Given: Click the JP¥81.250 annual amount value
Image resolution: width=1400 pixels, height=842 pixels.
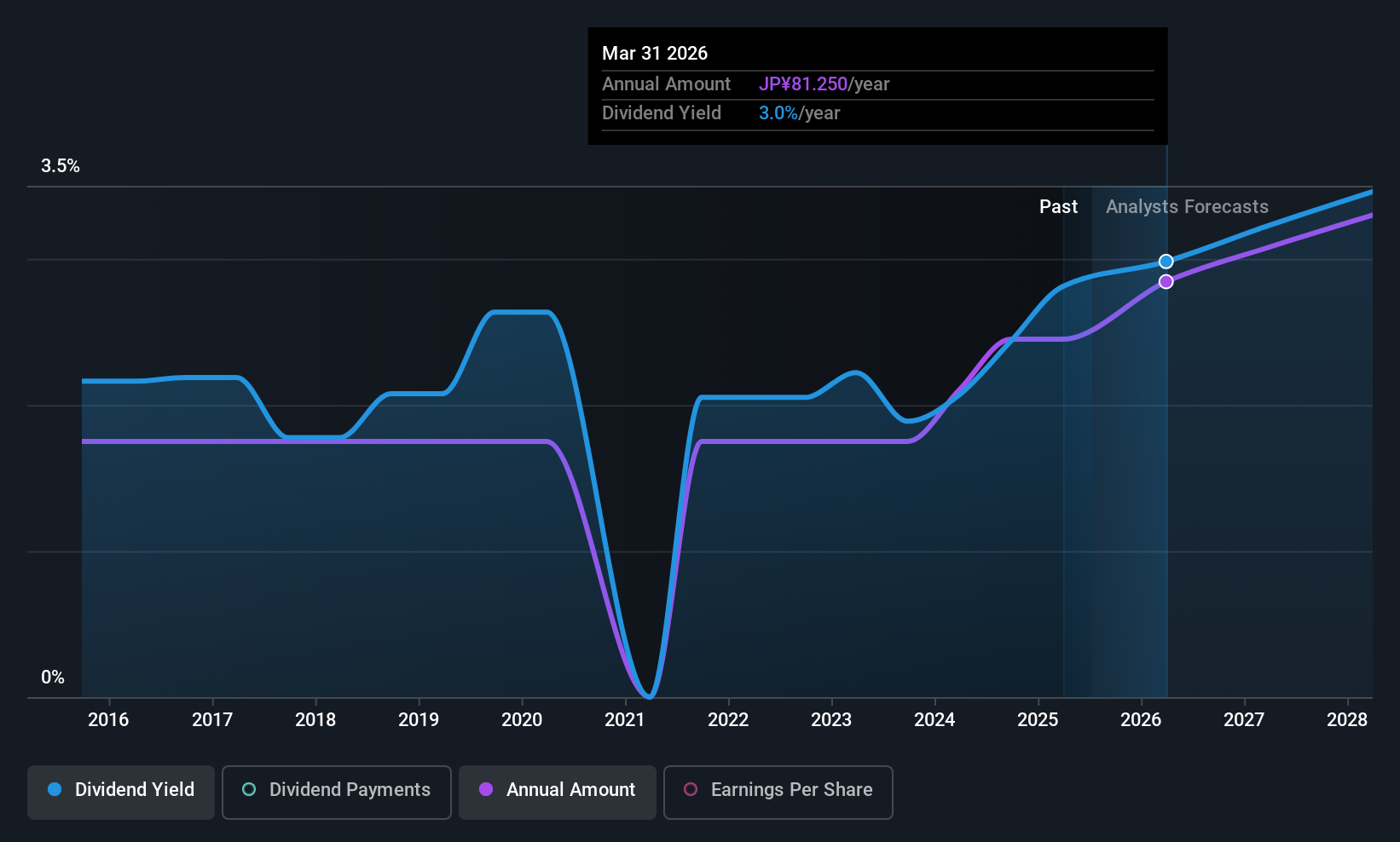Looking at the screenshot, I should (803, 84).
